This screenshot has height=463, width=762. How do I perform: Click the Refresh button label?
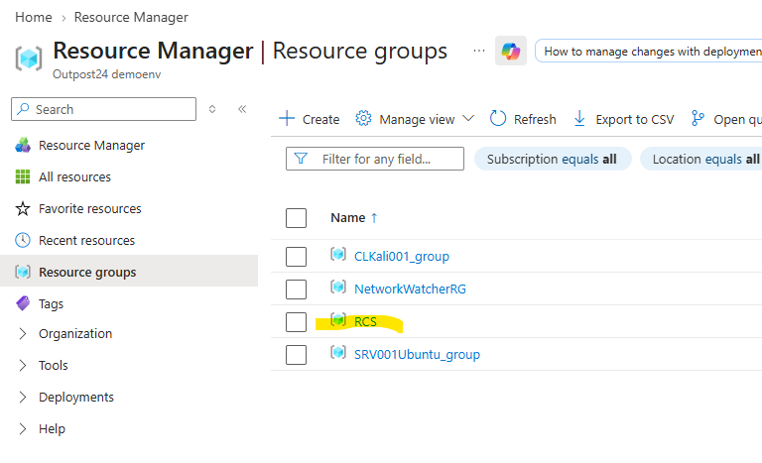pyautogui.click(x=535, y=120)
